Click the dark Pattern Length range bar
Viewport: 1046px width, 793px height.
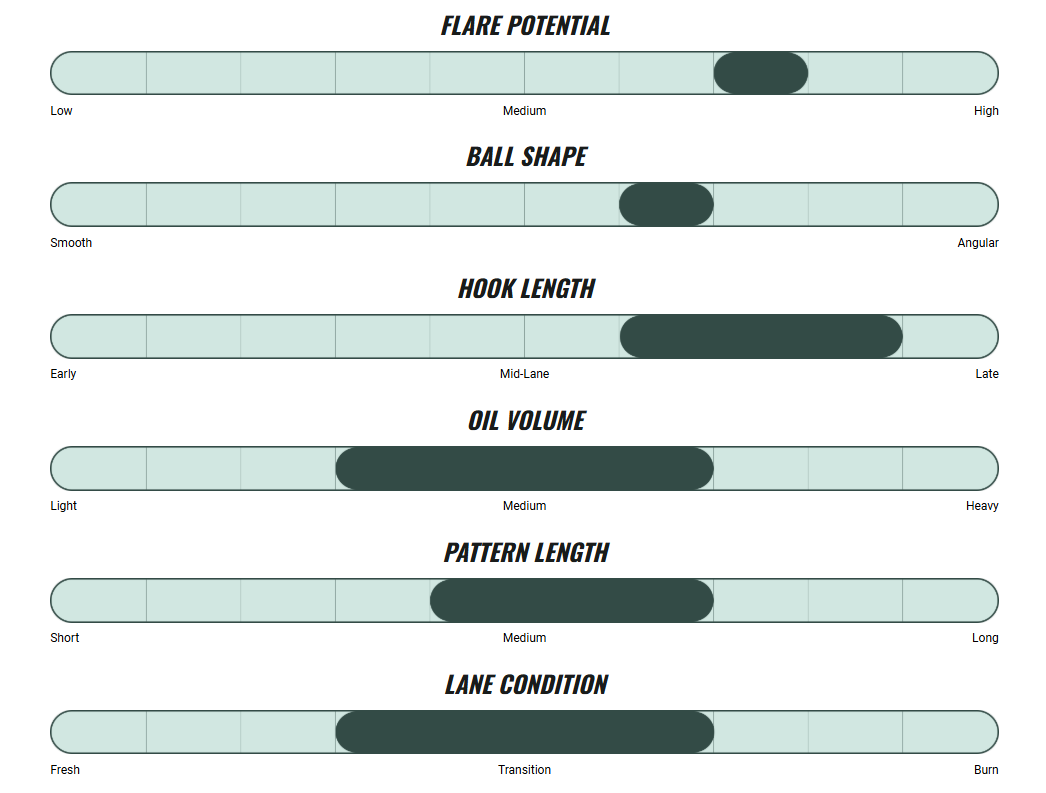pos(572,600)
